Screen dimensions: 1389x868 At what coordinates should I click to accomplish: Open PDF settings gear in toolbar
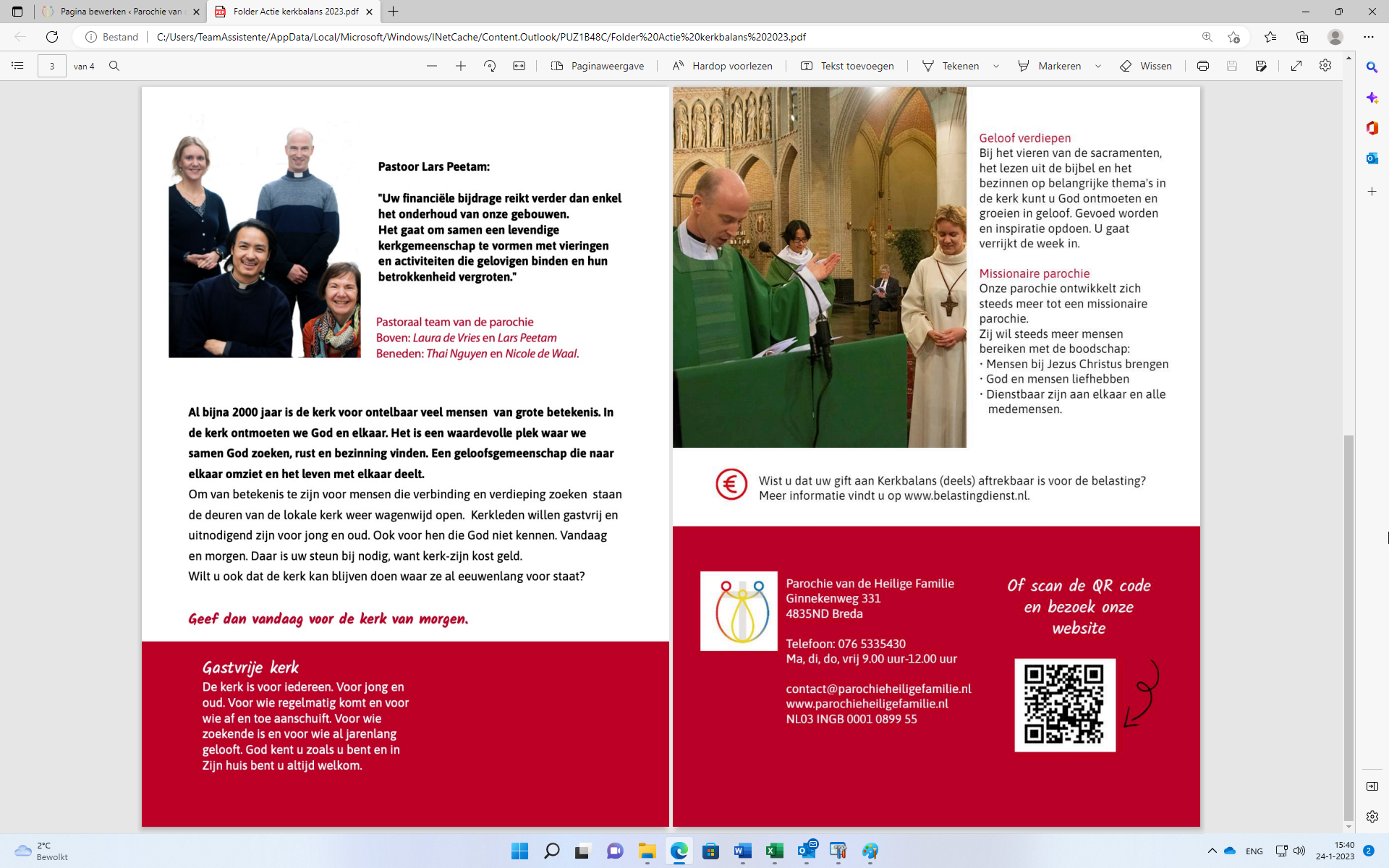click(x=1325, y=66)
